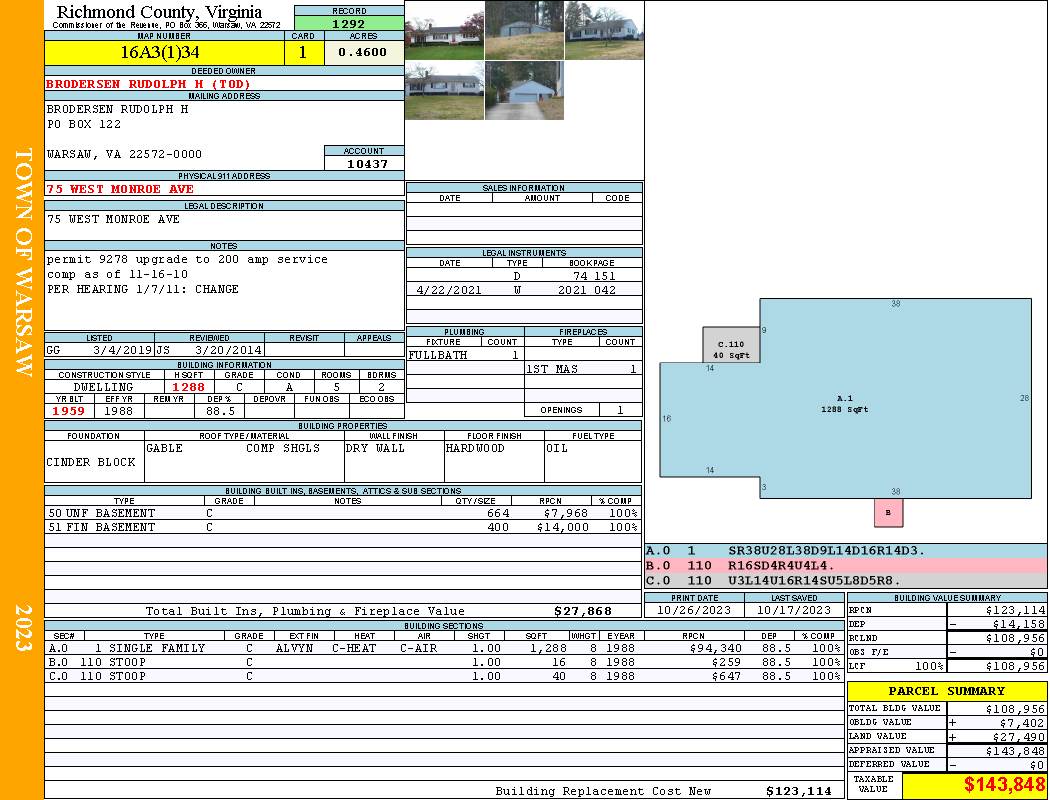The width and height of the screenshot is (1050, 800).
Task: Click the green record number 1292
Action: tap(349, 23)
